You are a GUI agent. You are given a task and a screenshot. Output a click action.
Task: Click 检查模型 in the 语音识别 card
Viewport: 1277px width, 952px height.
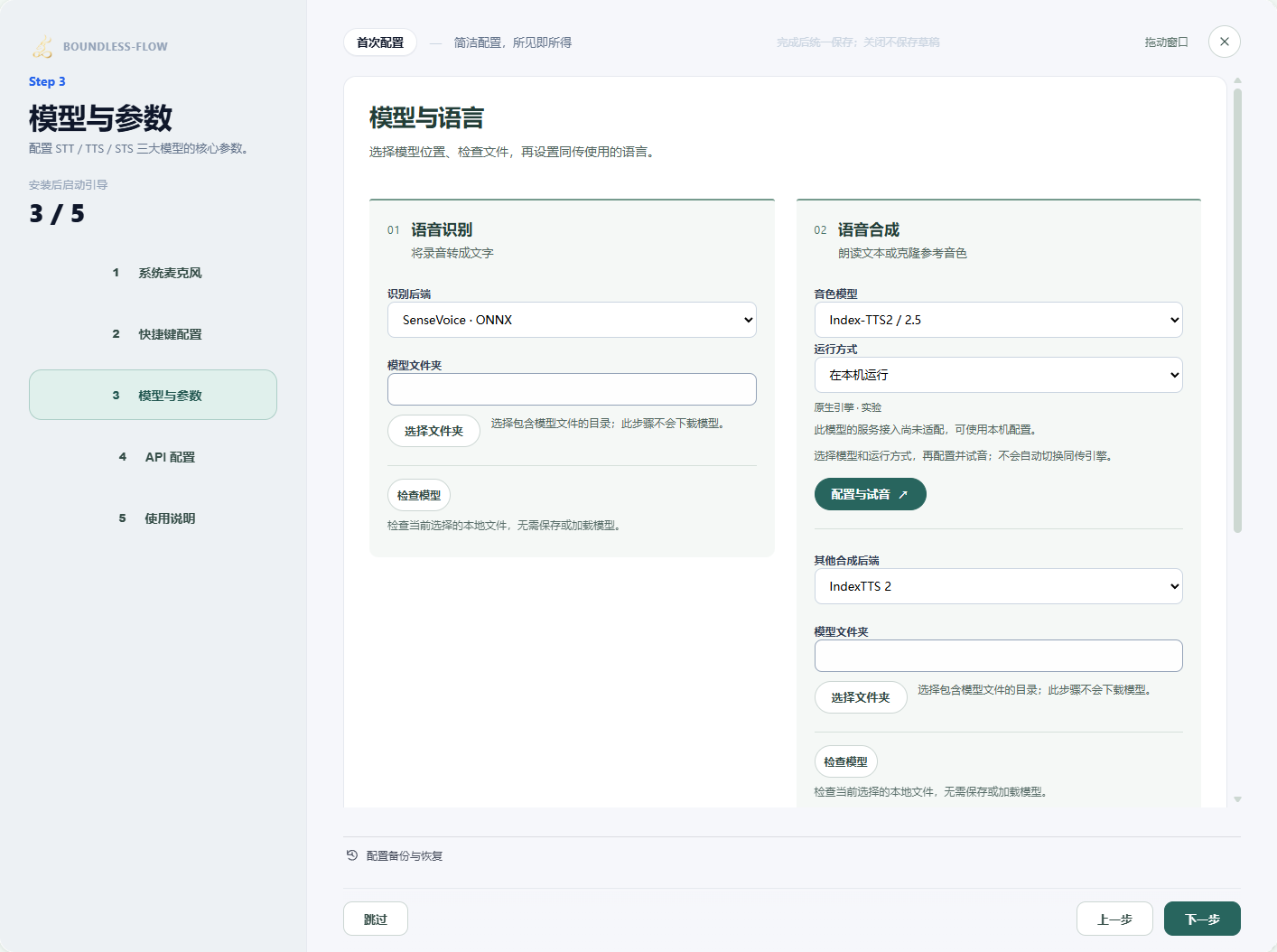click(419, 495)
